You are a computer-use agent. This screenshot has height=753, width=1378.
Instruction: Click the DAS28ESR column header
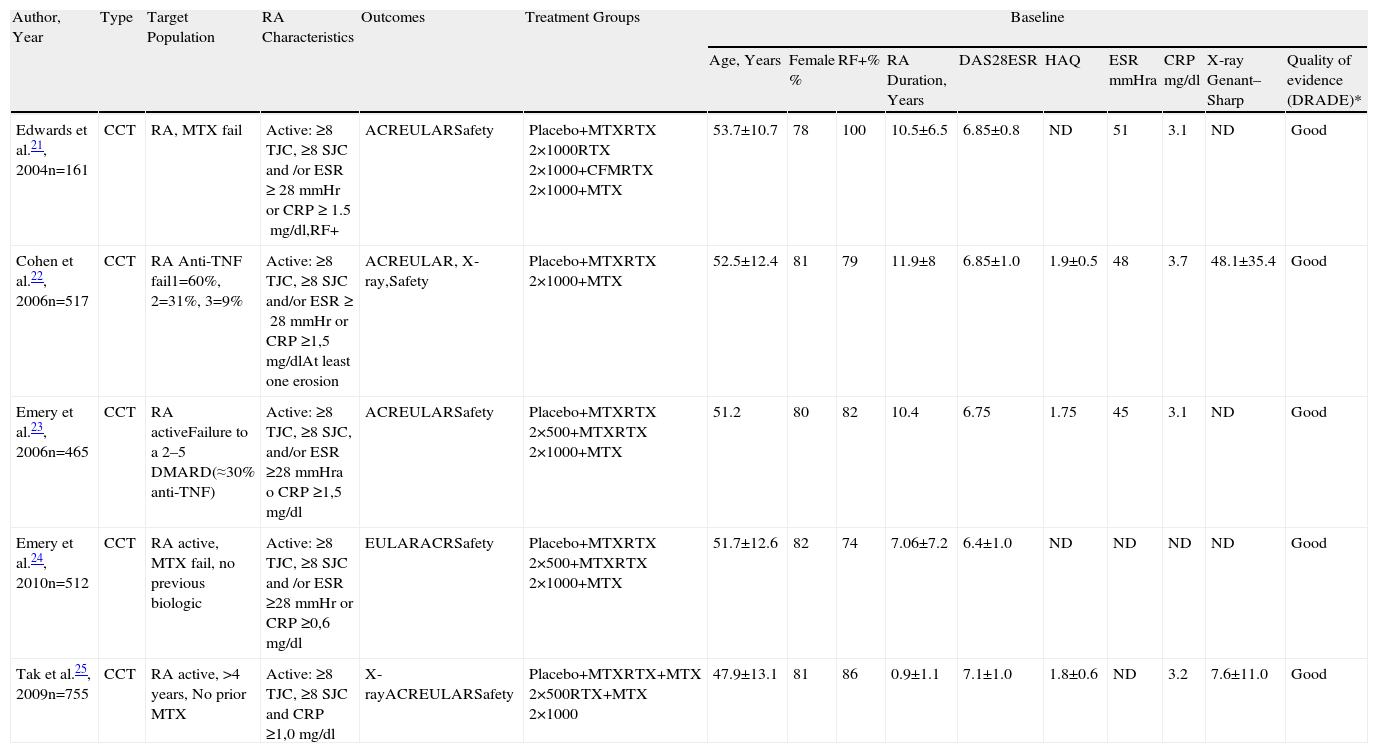[x=996, y=60]
